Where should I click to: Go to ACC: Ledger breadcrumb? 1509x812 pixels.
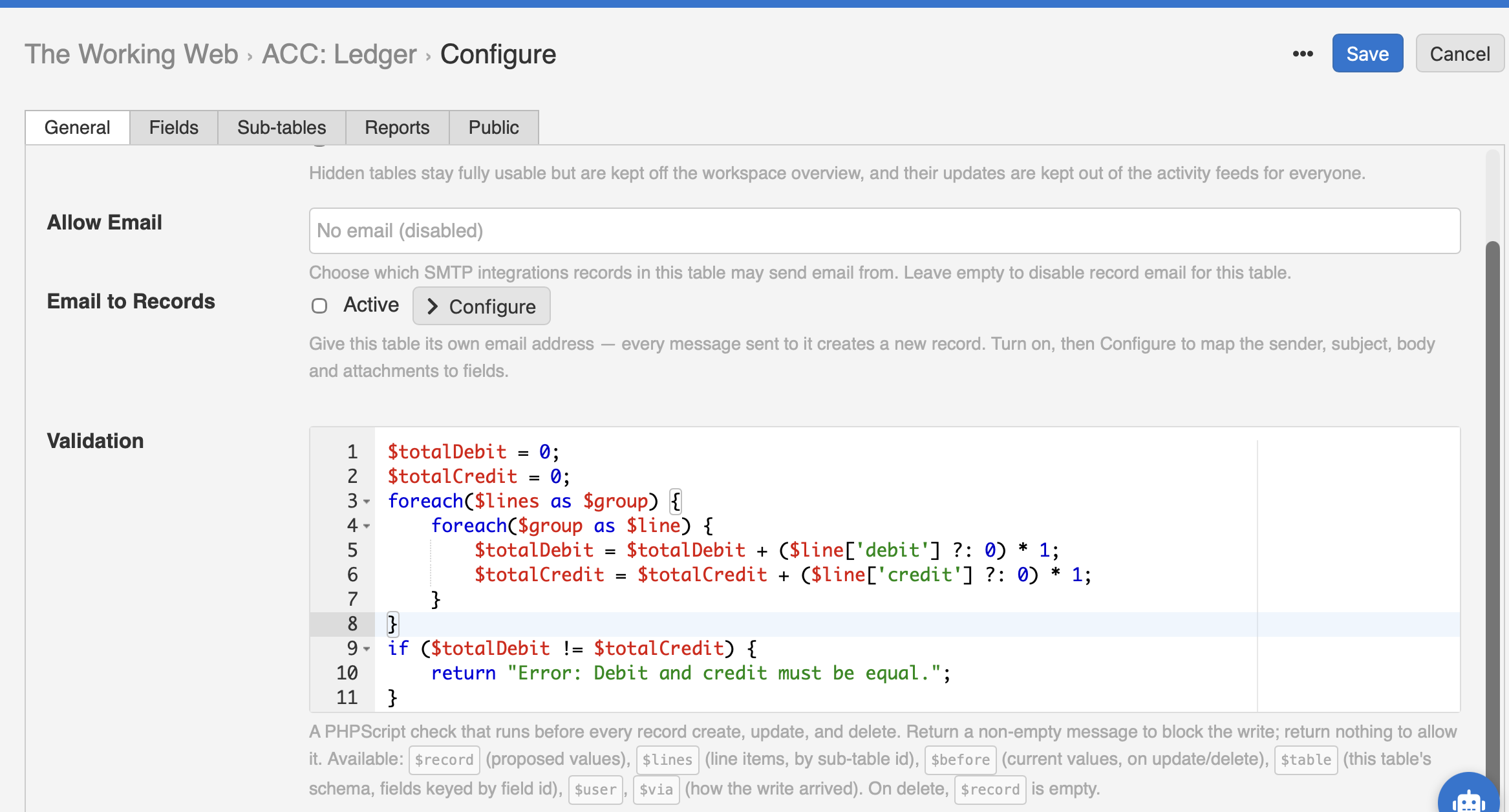[x=339, y=54]
